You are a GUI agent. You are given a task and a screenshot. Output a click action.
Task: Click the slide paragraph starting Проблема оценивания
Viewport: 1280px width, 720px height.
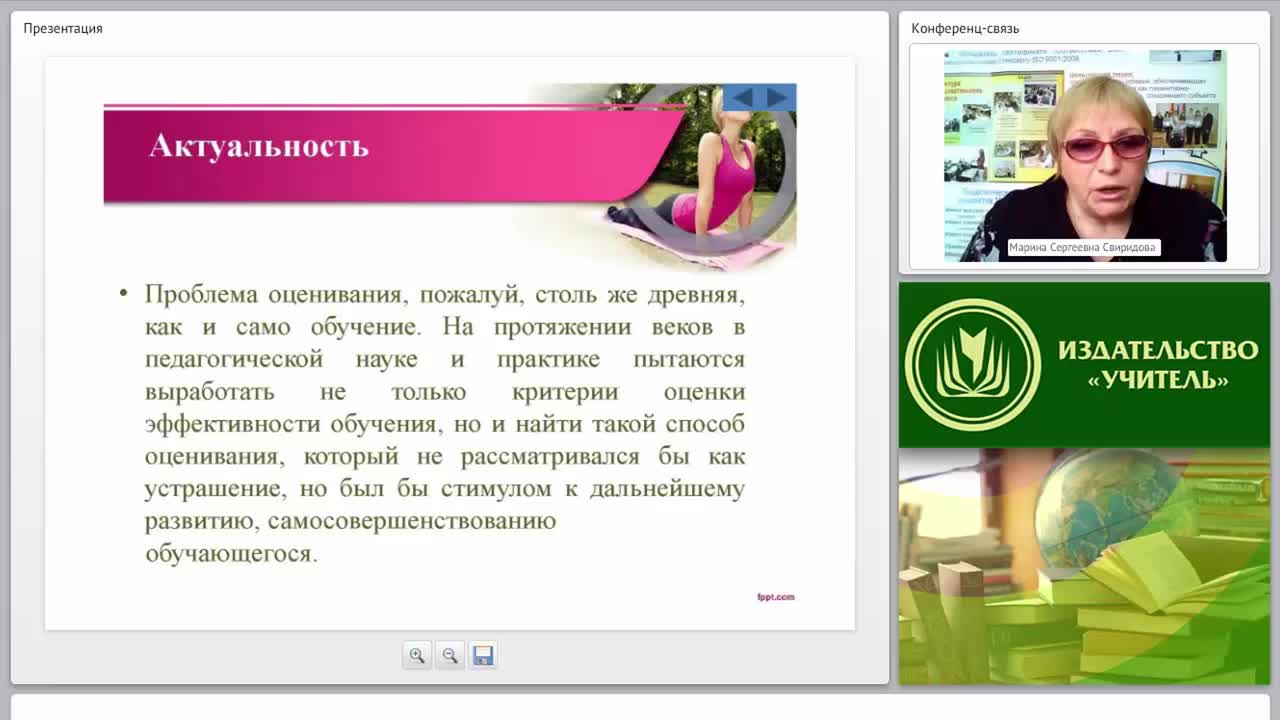pos(445,424)
